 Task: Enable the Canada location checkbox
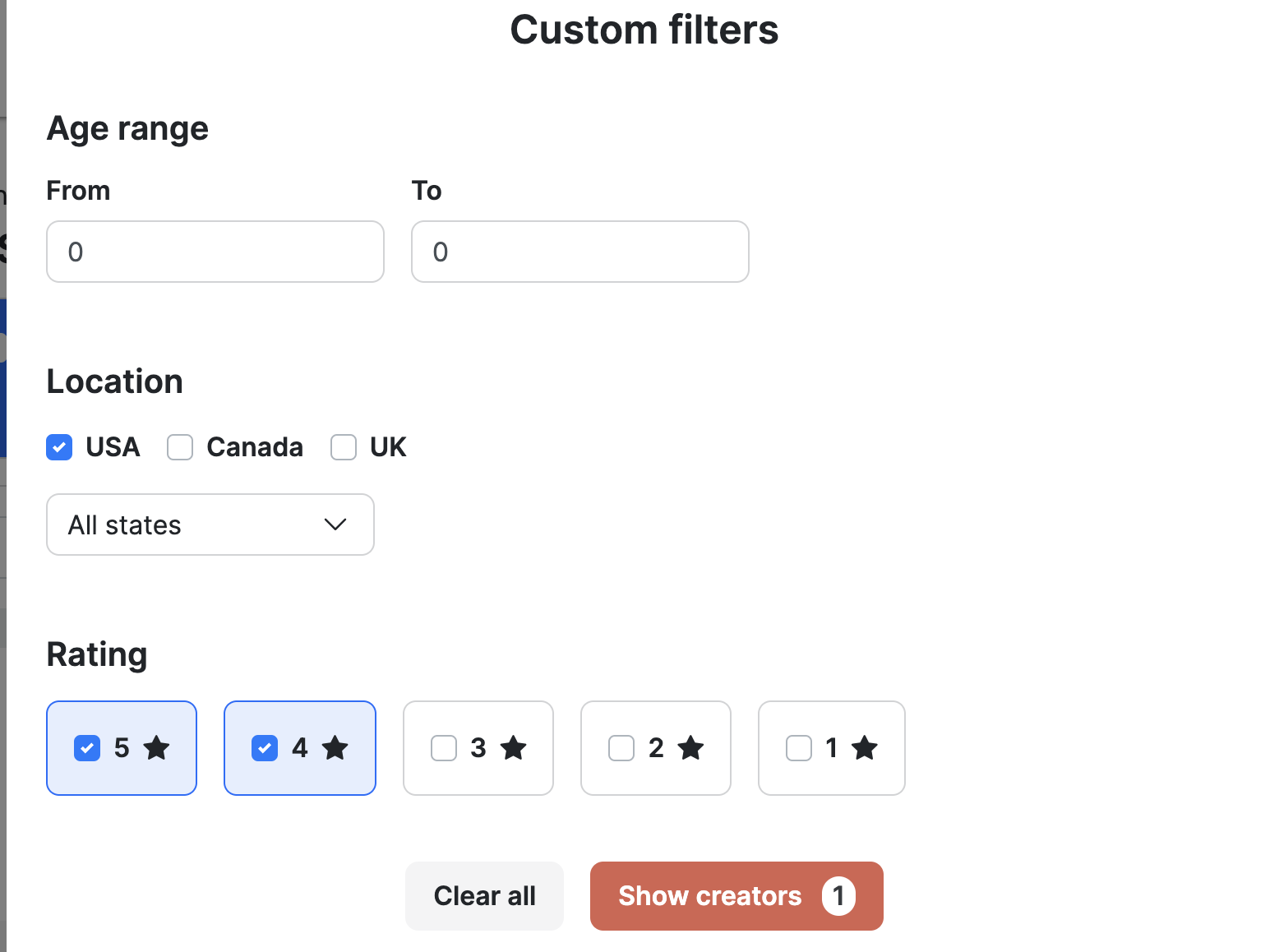pos(180,447)
